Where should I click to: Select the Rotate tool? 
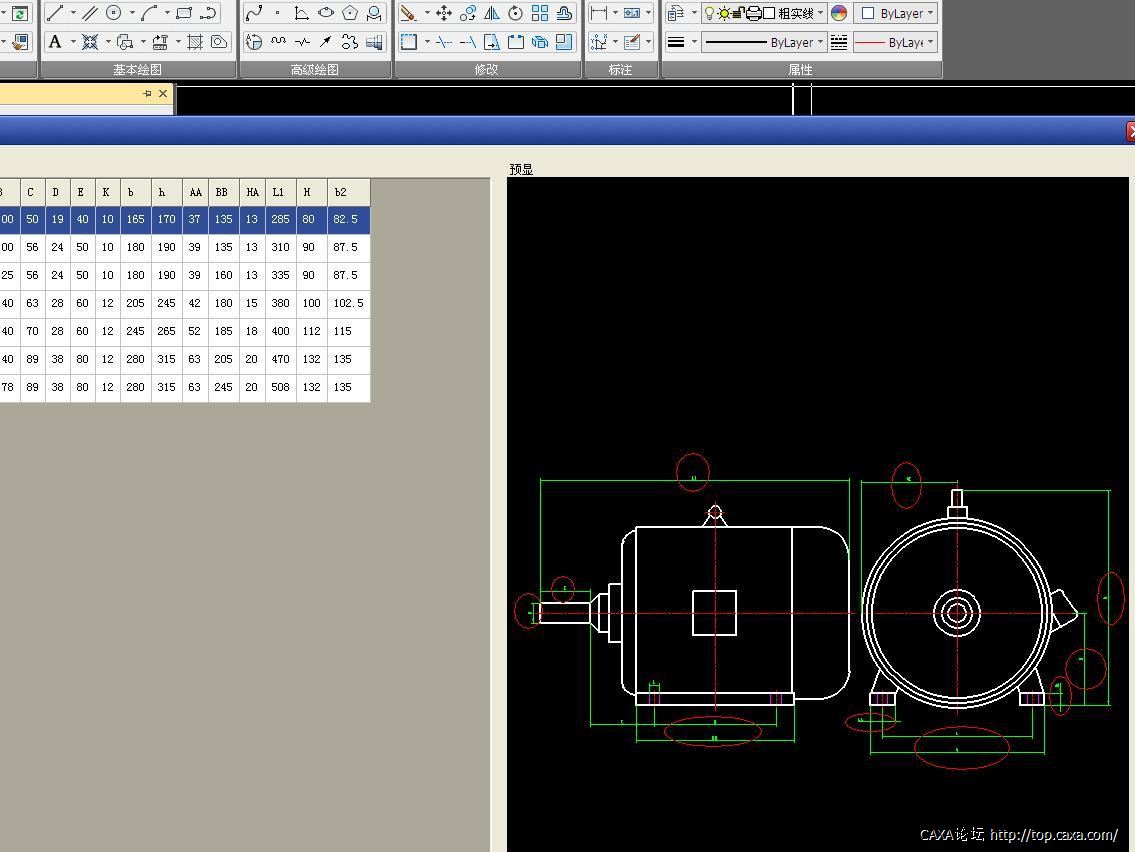[516, 13]
